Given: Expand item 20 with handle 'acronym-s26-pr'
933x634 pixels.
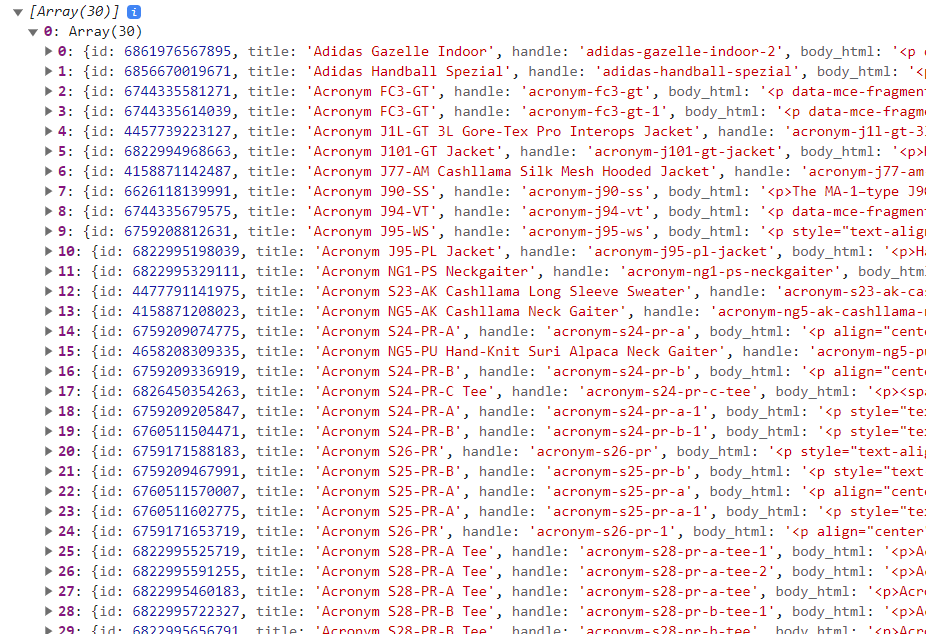Looking at the screenshot, I should tap(49, 451).
